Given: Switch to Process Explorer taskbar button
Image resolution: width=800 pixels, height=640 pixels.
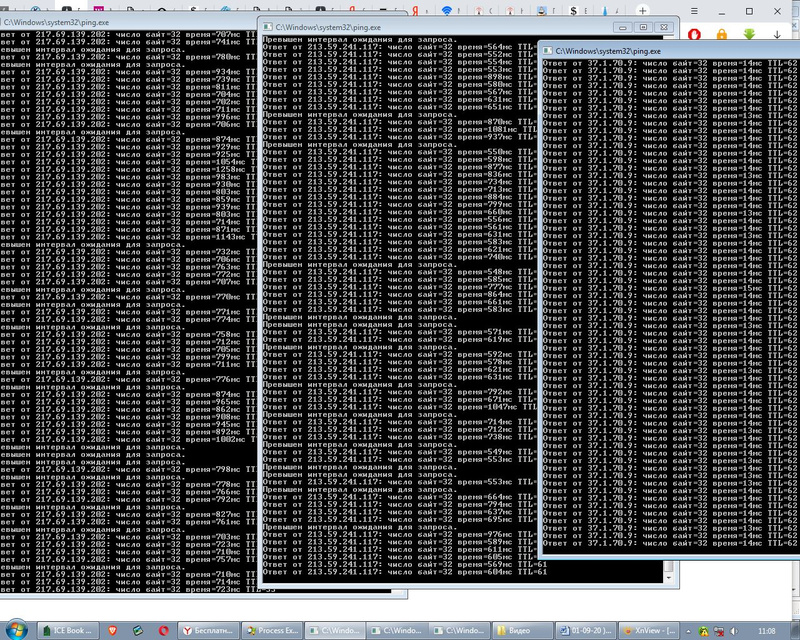Looking at the screenshot, I should (272, 630).
